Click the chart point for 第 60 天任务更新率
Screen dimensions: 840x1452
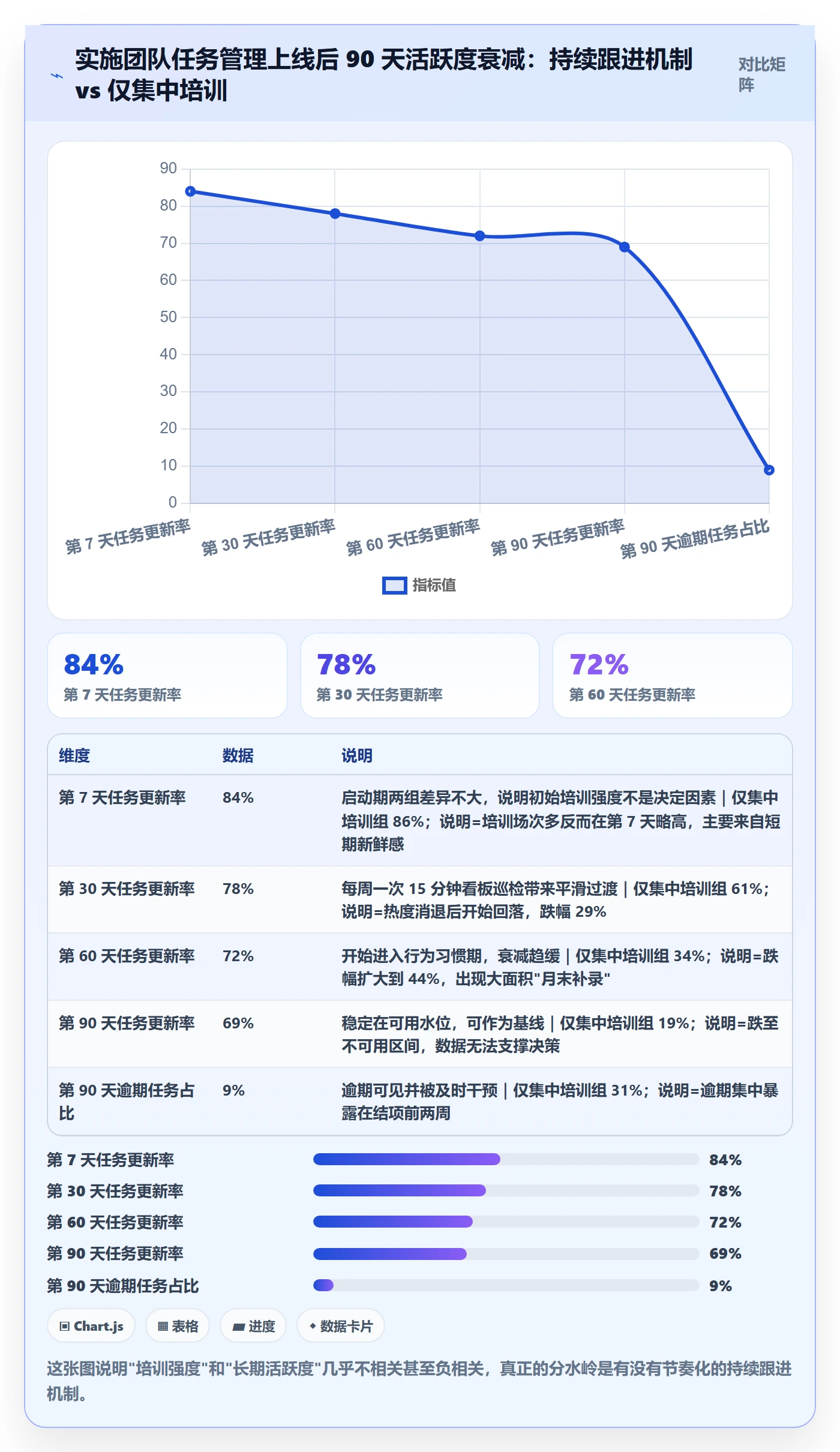coord(479,236)
